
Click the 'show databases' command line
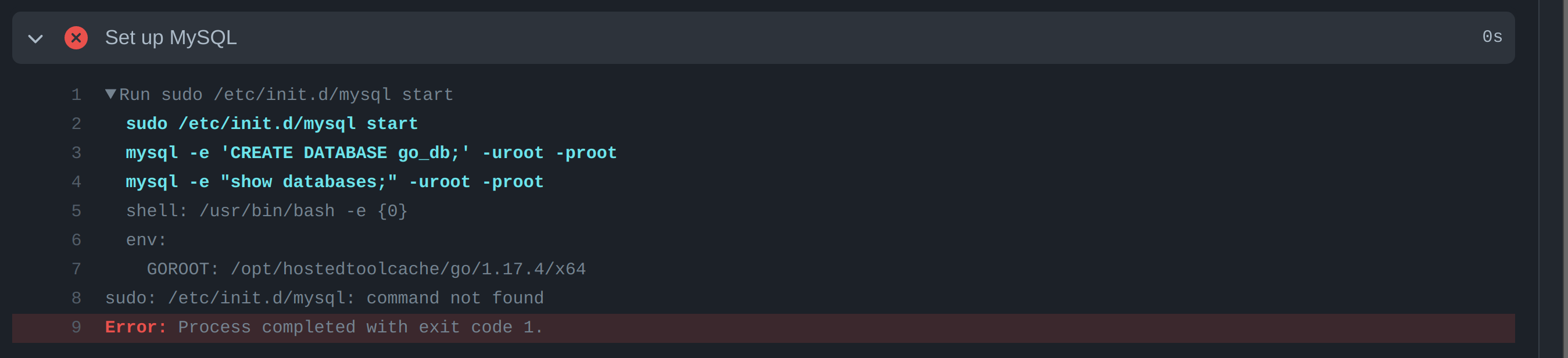pyautogui.click(x=334, y=181)
